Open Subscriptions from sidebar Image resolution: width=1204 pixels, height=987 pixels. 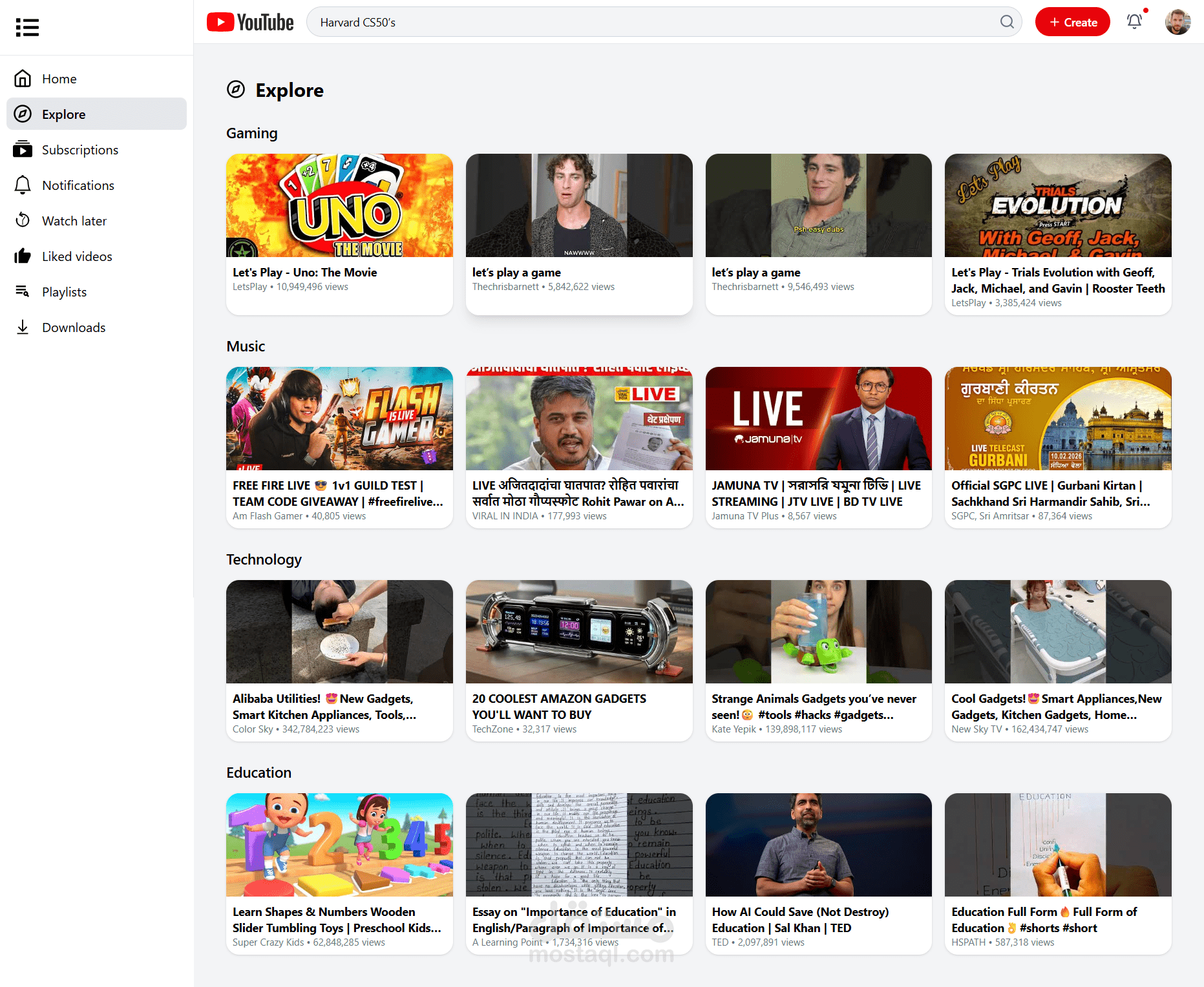click(x=97, y=150)
